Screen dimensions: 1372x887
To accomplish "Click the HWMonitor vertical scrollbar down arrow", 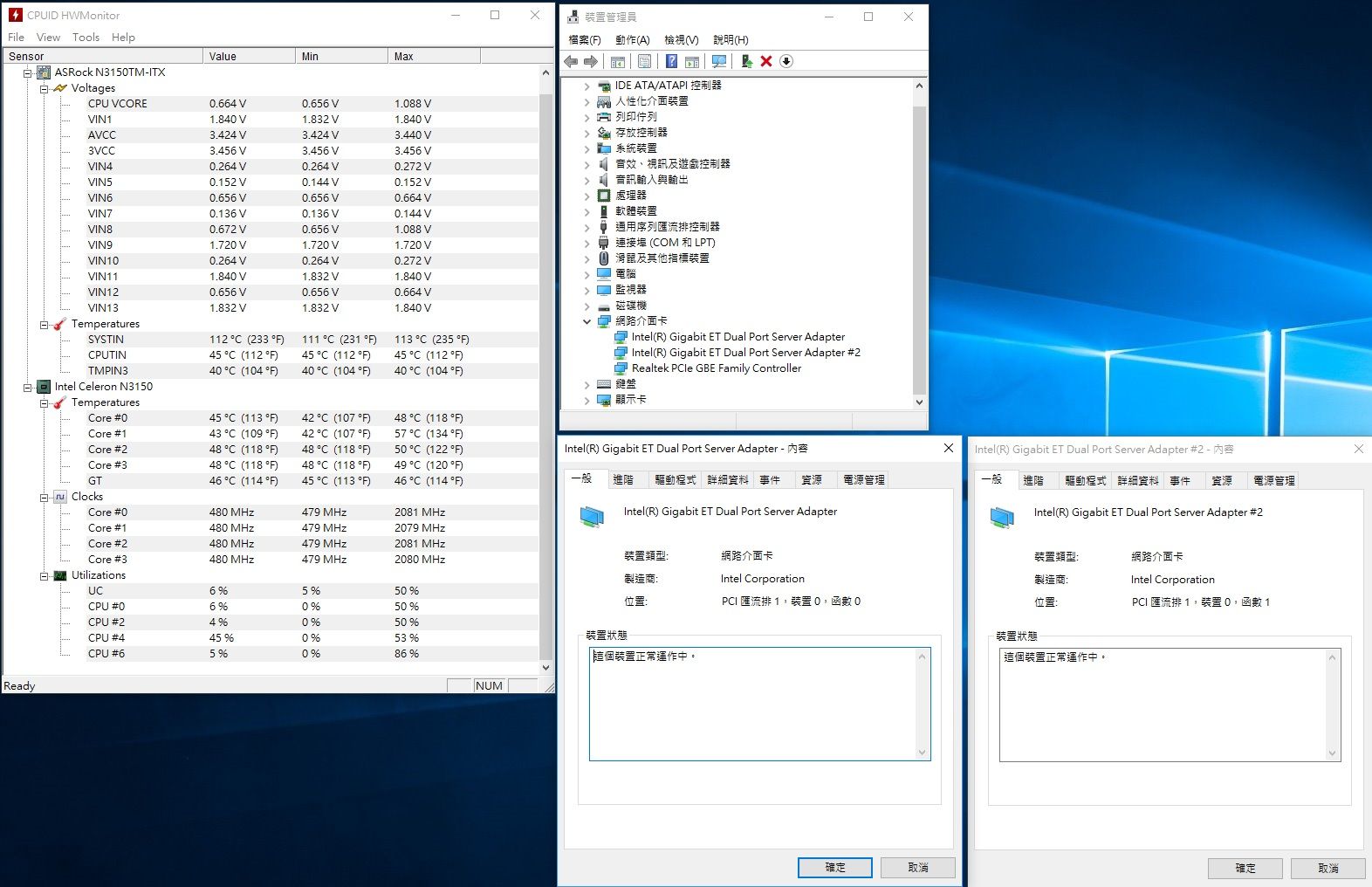I will tap(546, 668).
